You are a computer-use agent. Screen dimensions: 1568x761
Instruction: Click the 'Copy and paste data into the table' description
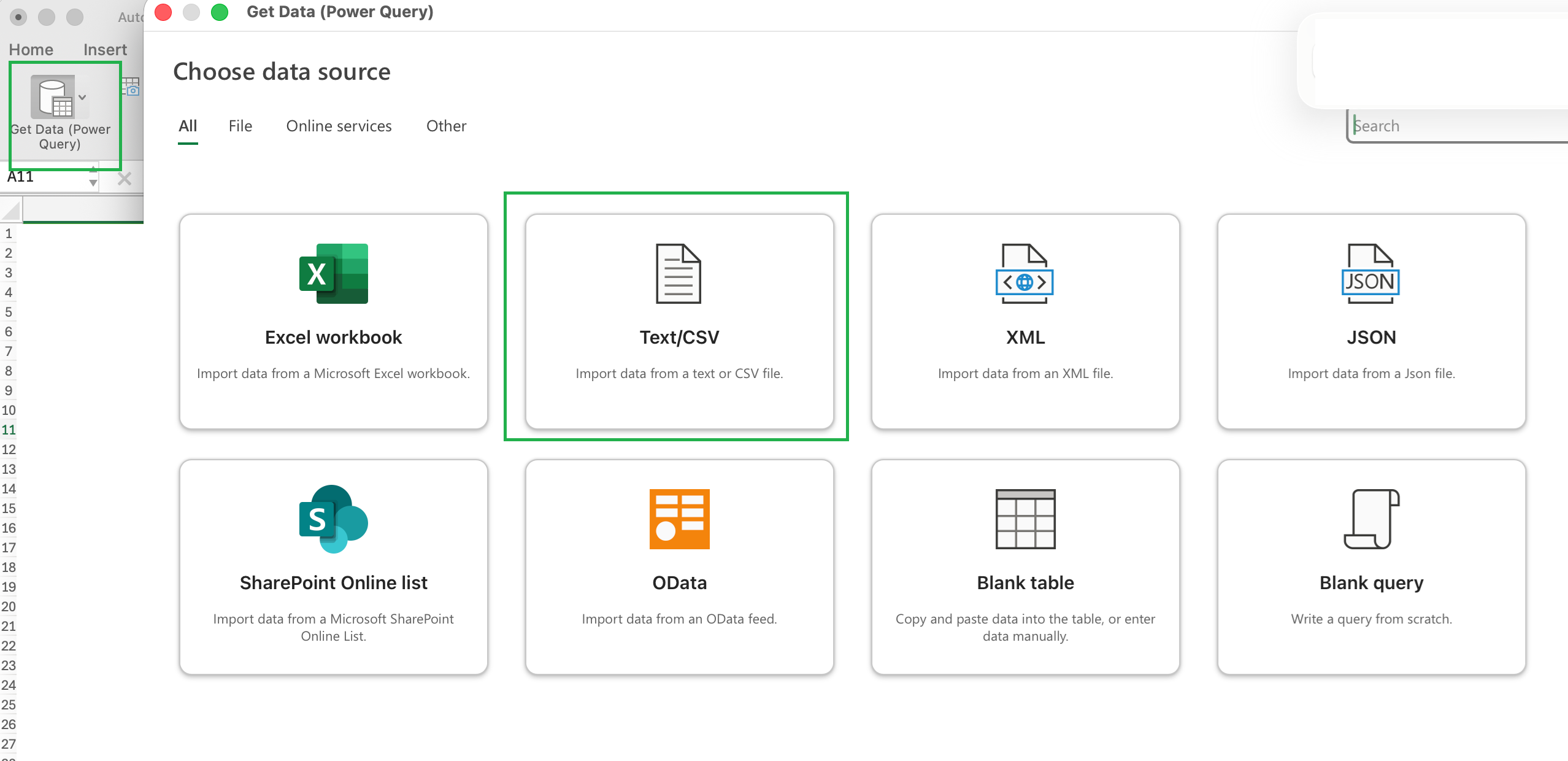[1025, 627]
